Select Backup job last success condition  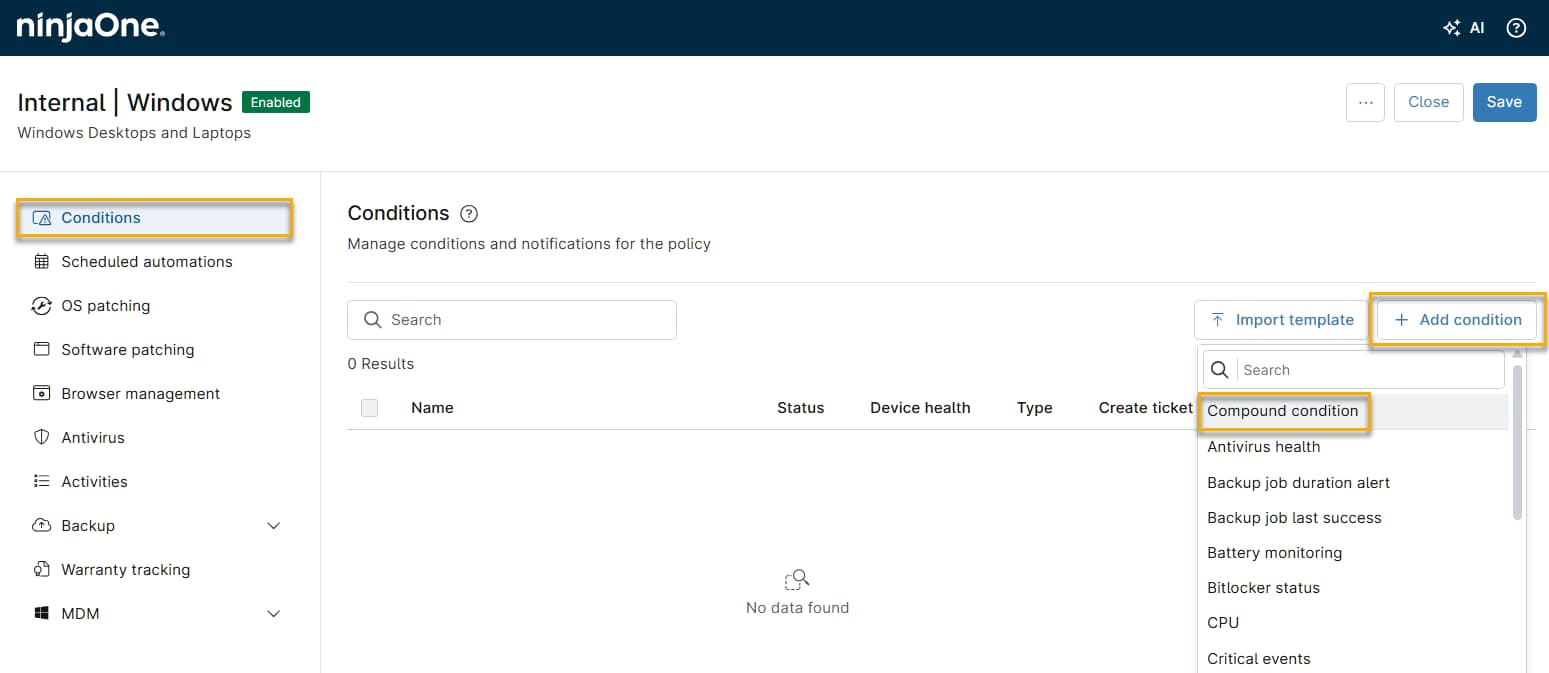(1353, 518)
